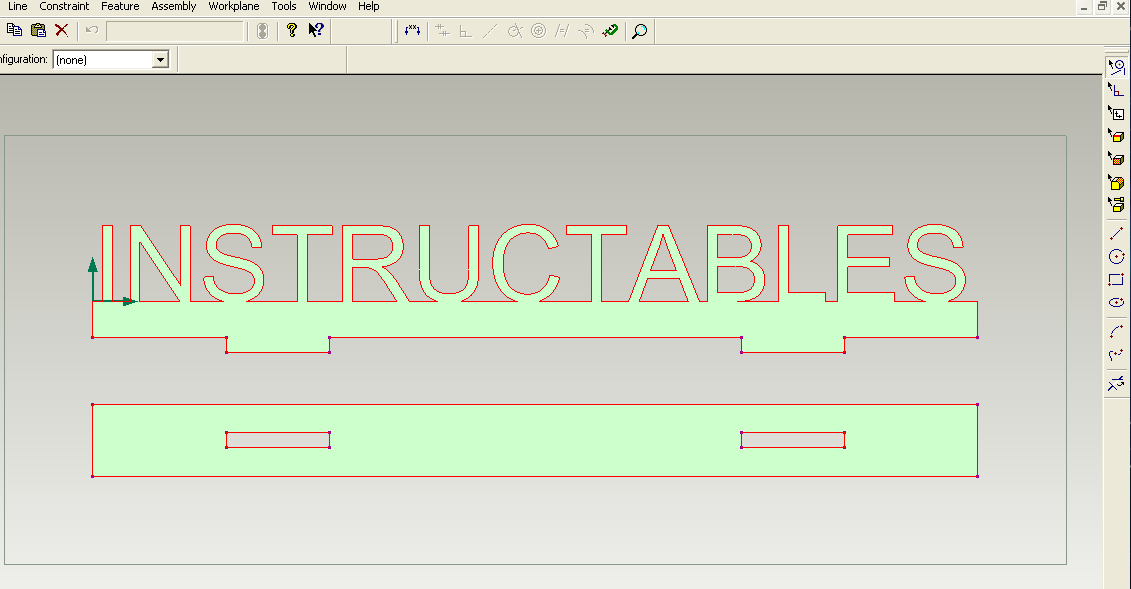The image size is (1131, 589).
Task: Open the Window menu
Action: tap(327, 6)
